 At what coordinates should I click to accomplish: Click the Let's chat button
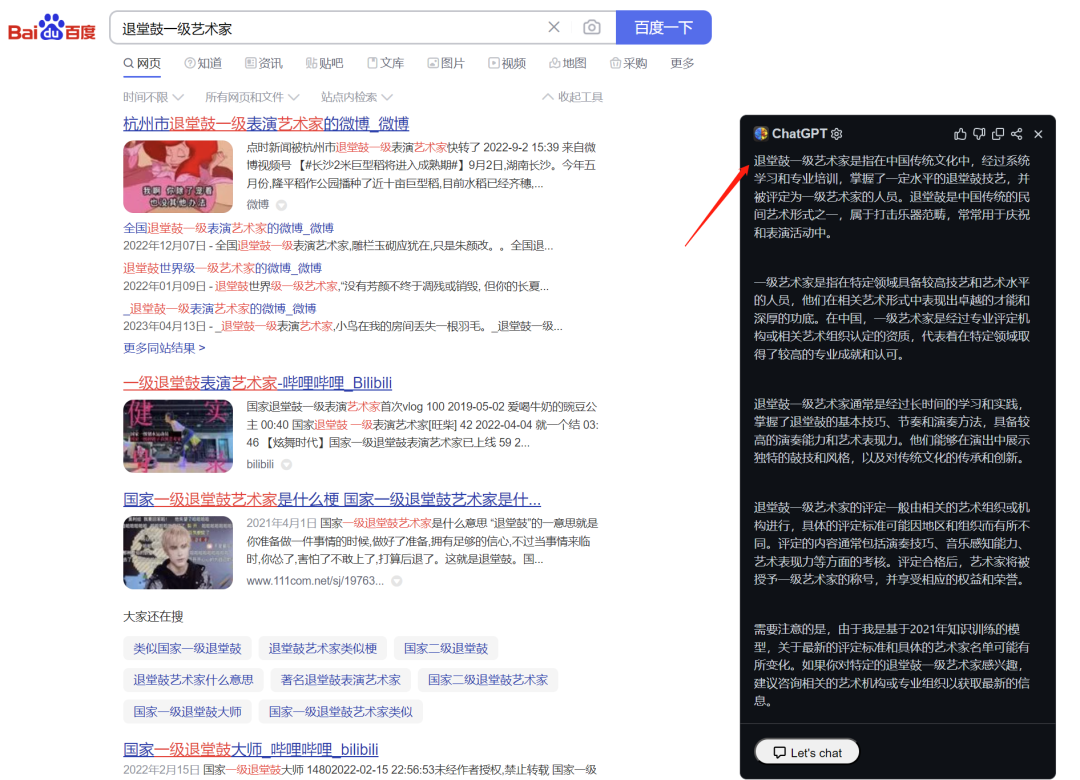pyautogui.click(x=807, y=752)
